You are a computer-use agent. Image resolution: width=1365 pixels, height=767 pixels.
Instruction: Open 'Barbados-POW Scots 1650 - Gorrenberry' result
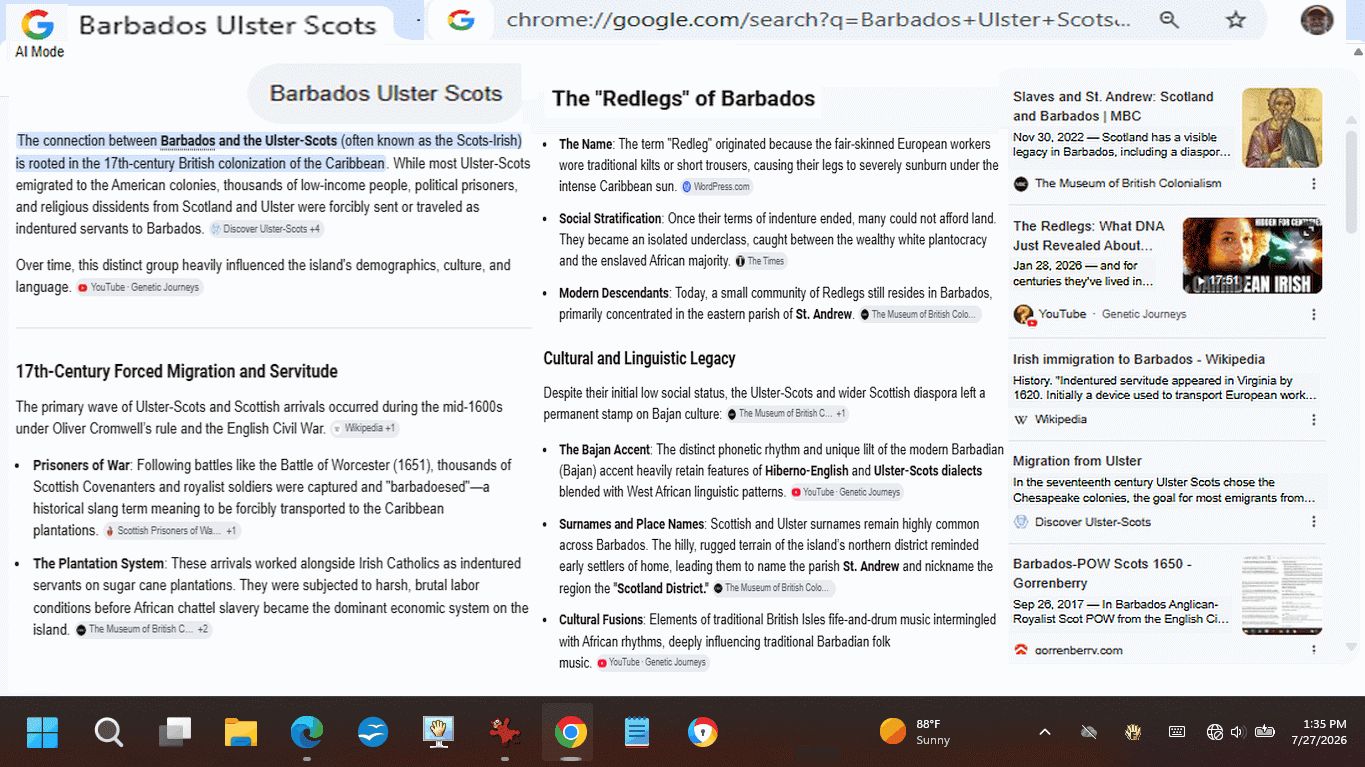click(1102, 573)
